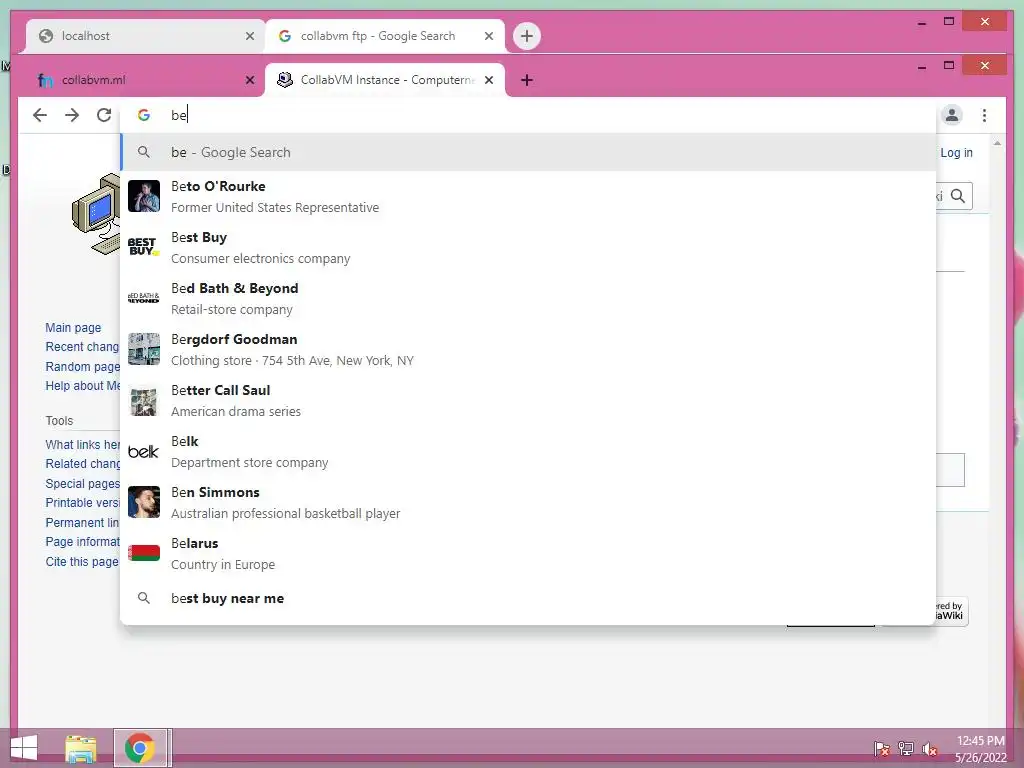
Task: Open the Special pages link
Action: coord(82,484)
